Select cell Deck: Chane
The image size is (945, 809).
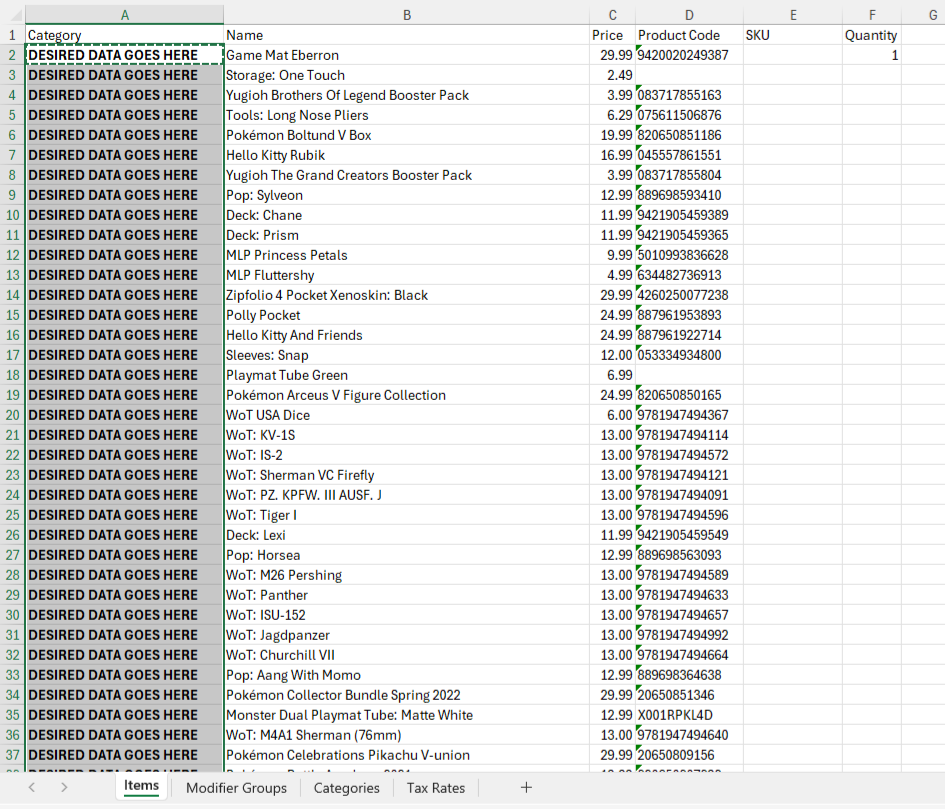407,215
